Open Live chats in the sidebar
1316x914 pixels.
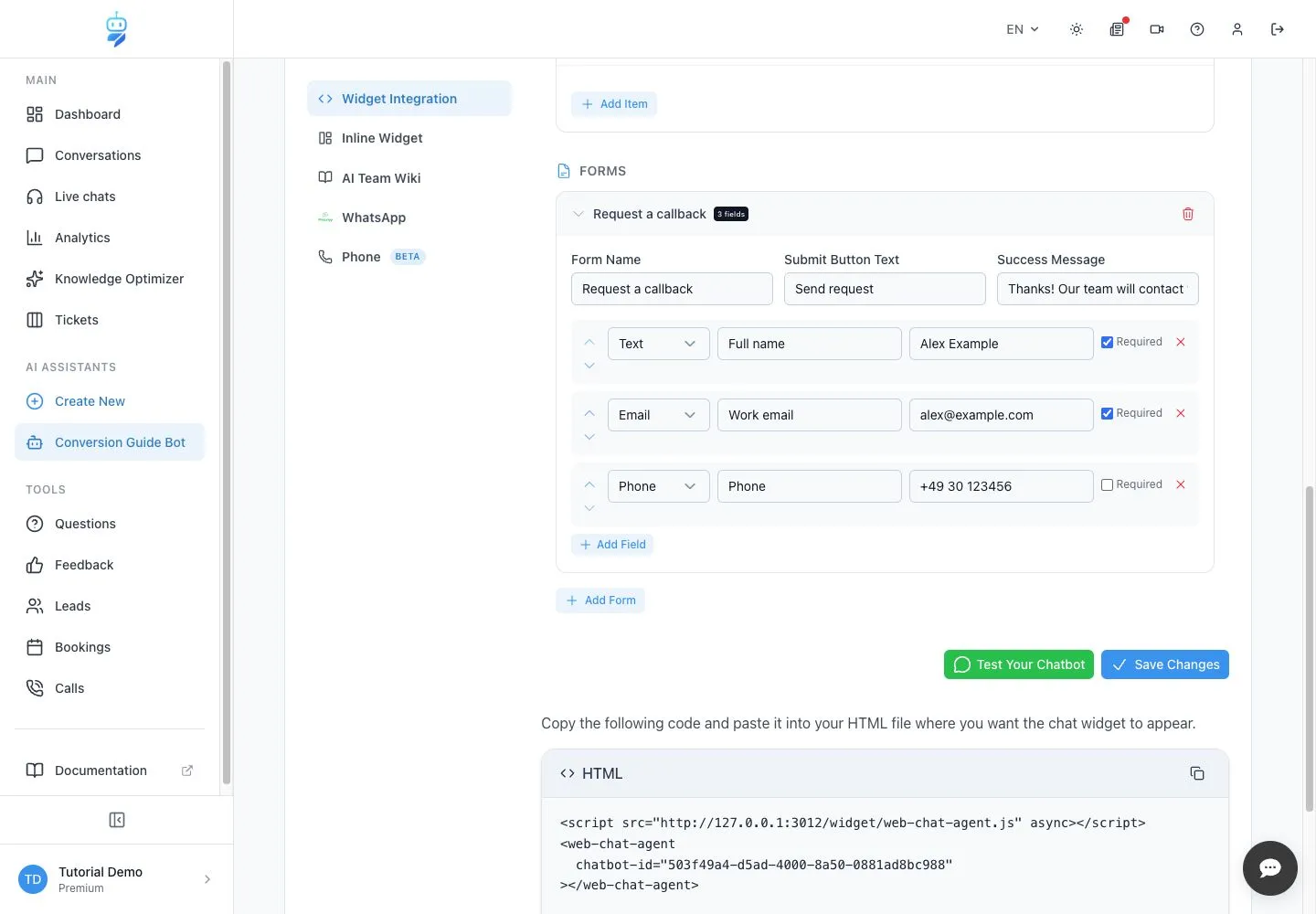click(x=110, y=197)
